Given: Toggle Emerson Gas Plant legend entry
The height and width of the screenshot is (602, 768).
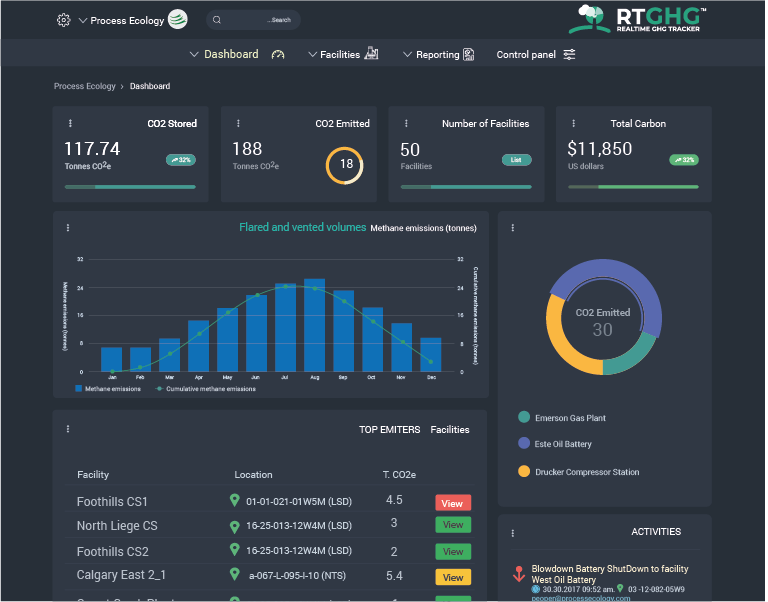Looking at the screenshot, I should tap(562, 417).
